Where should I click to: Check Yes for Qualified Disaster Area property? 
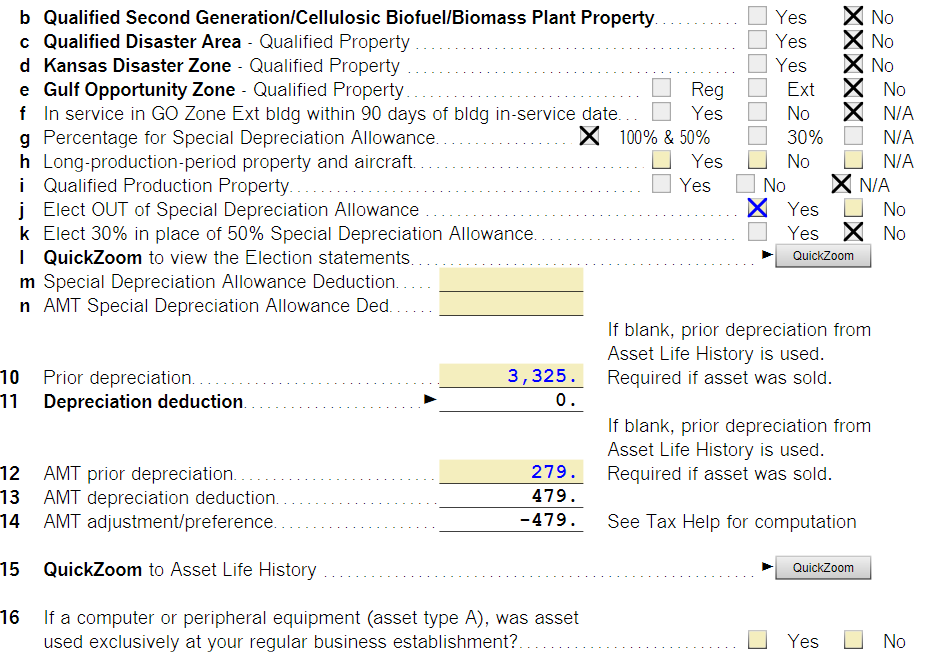(x=759, y=41)
